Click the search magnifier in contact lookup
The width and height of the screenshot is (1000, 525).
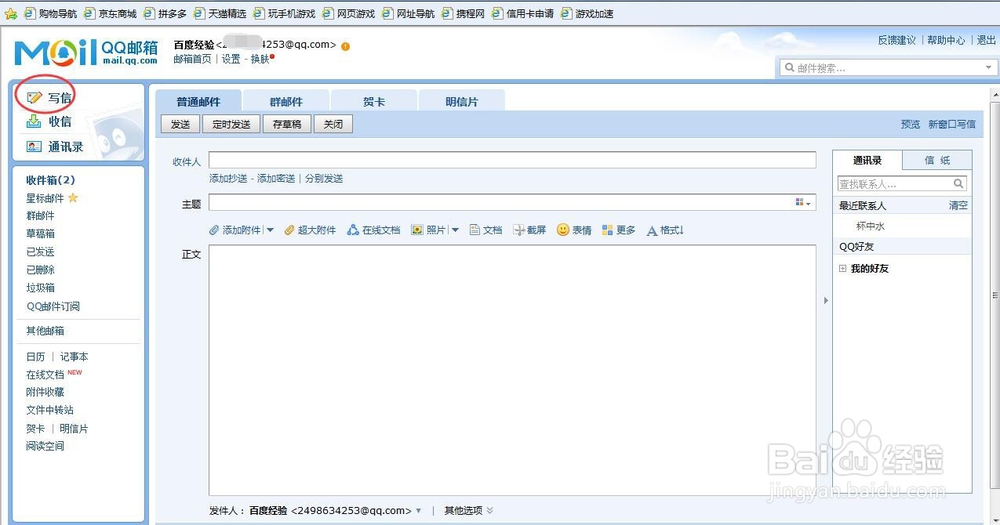958,184
